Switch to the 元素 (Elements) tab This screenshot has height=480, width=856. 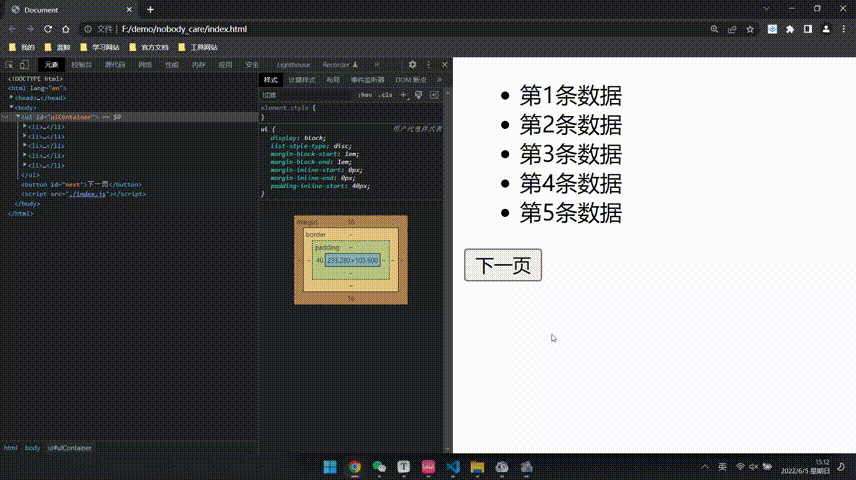[51, 64]
